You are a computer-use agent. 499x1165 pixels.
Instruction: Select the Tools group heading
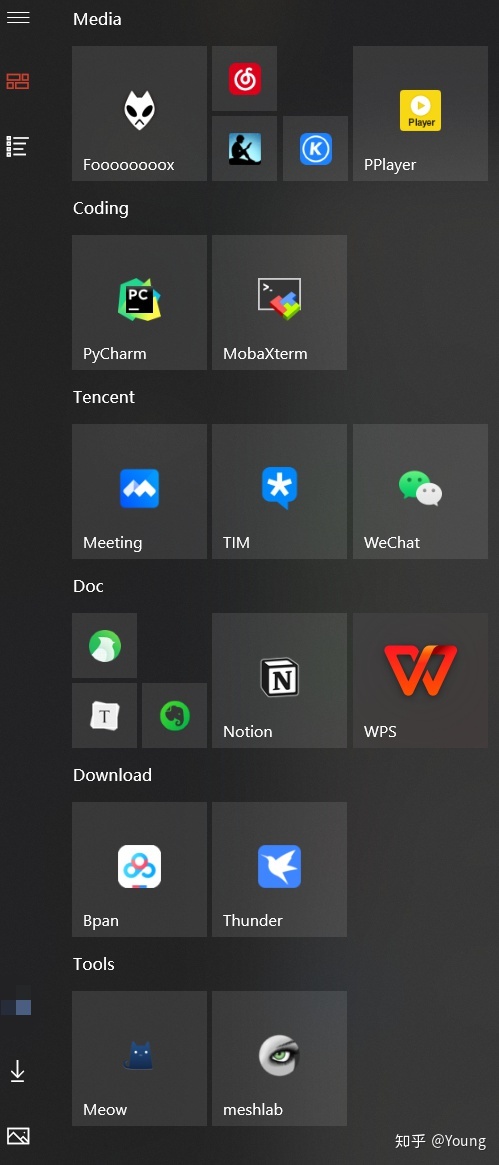click(94, 964)
